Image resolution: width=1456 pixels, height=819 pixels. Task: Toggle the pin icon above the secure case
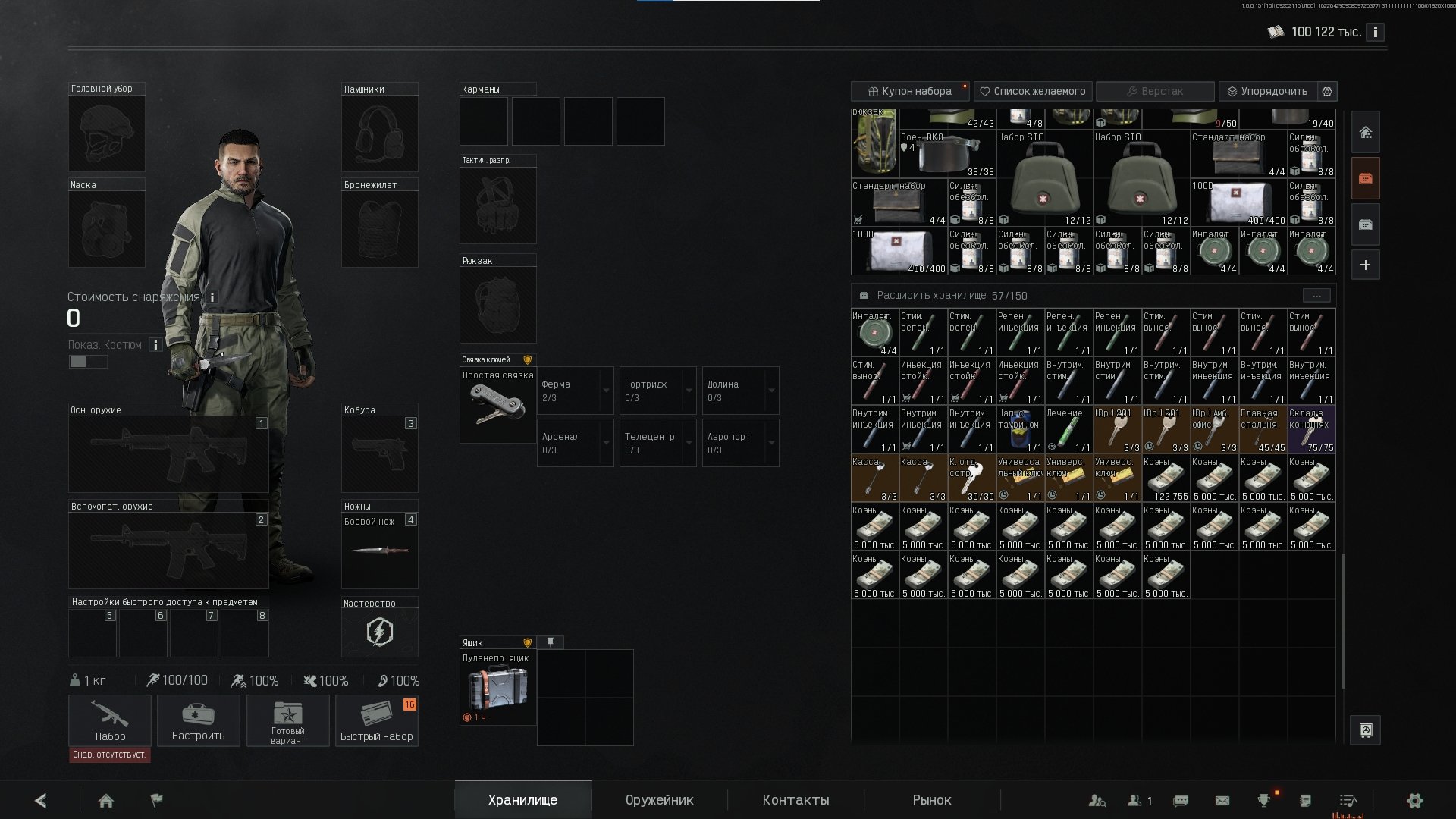(551, 642)
